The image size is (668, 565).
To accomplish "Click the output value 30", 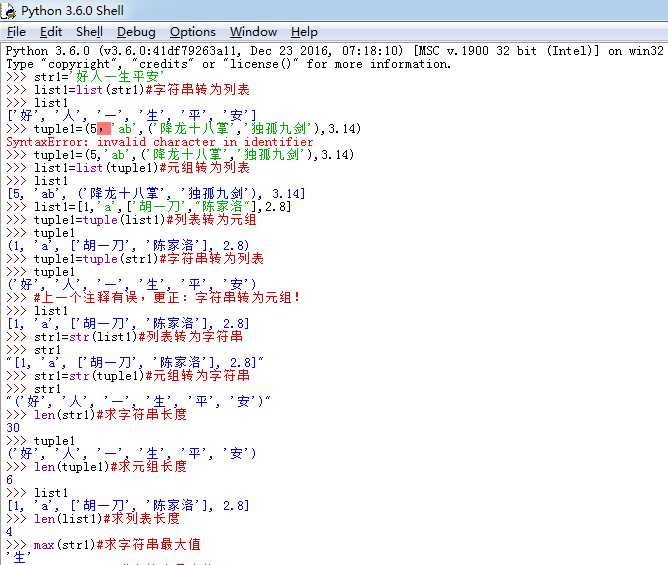I will (x=13, y=428).
